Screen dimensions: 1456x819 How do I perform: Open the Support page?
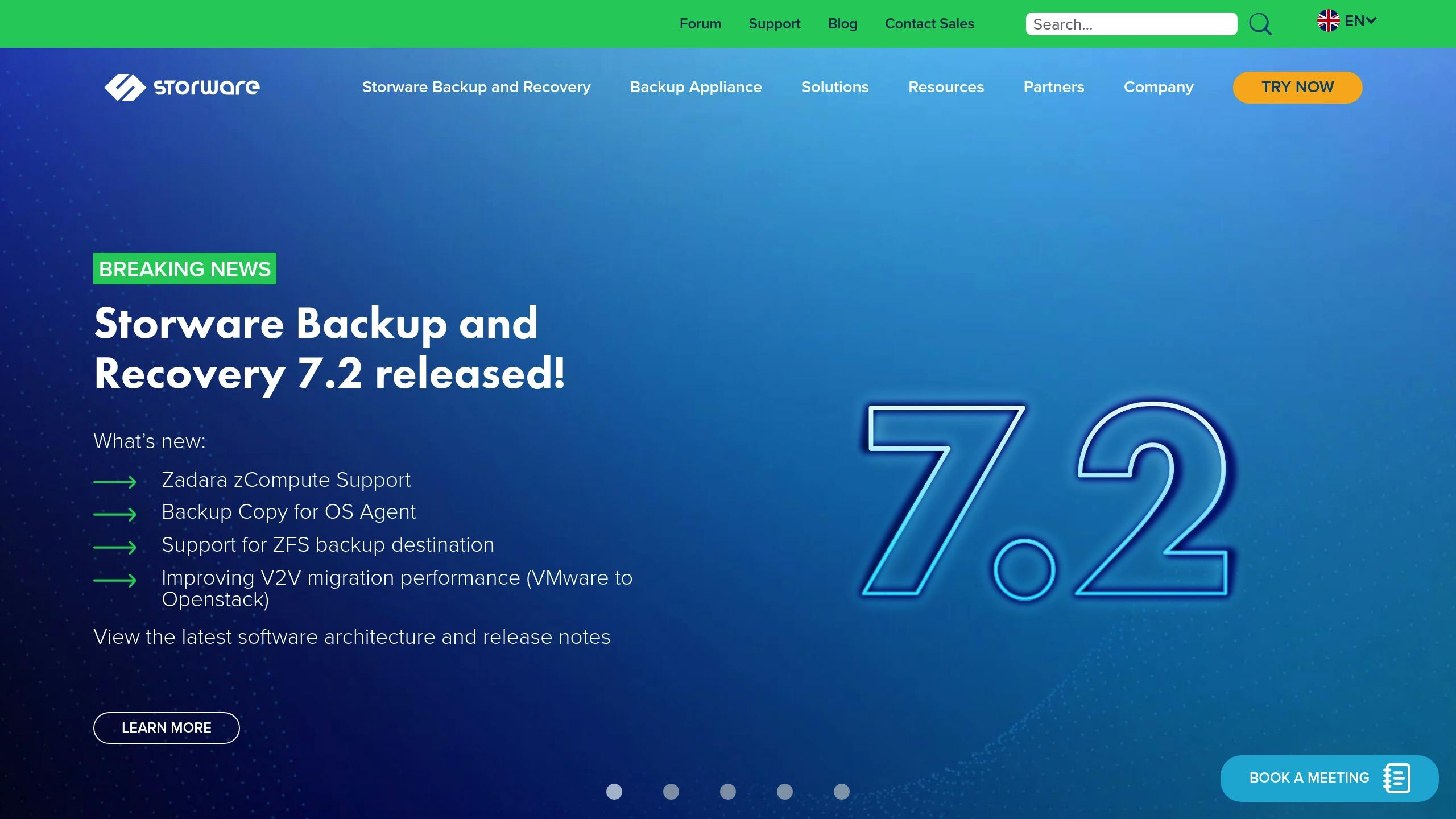point(774,24)
